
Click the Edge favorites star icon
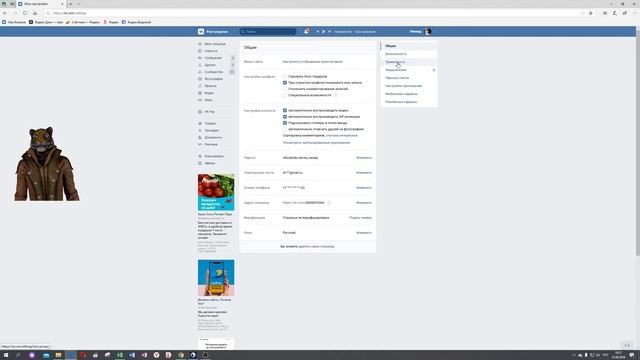click(591, 13)
